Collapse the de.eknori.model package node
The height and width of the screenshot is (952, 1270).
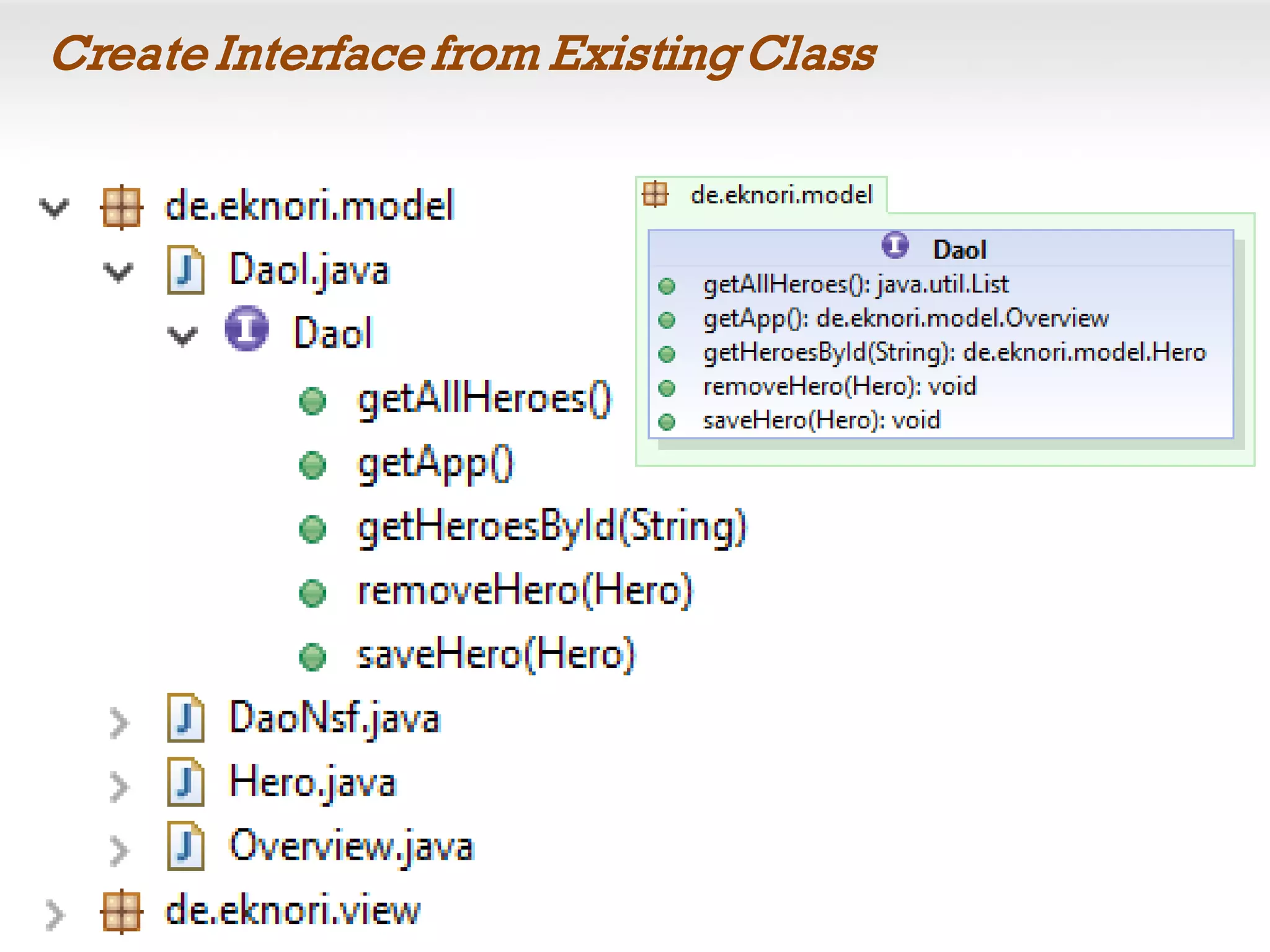point(54,208)
